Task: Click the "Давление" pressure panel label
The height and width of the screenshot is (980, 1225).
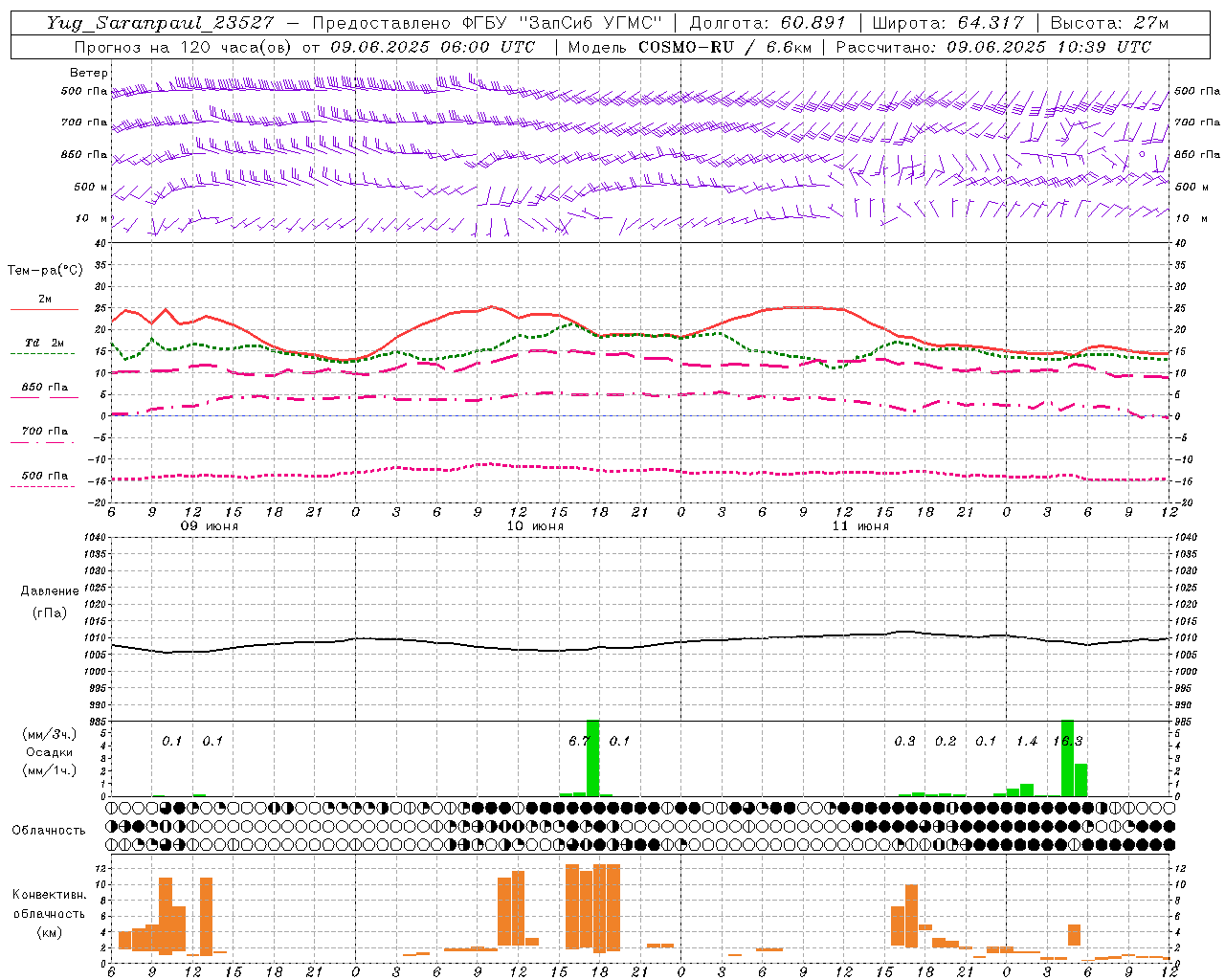Action: pos(50,590)
